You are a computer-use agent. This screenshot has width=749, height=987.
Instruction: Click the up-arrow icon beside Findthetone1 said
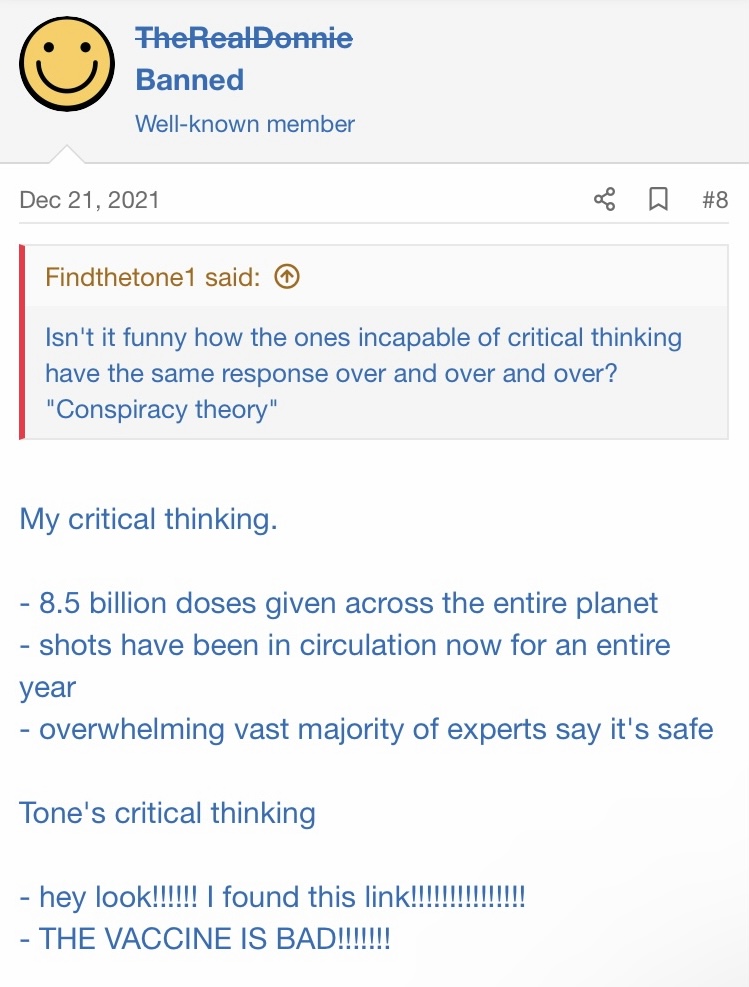click(x=286, y=277)
